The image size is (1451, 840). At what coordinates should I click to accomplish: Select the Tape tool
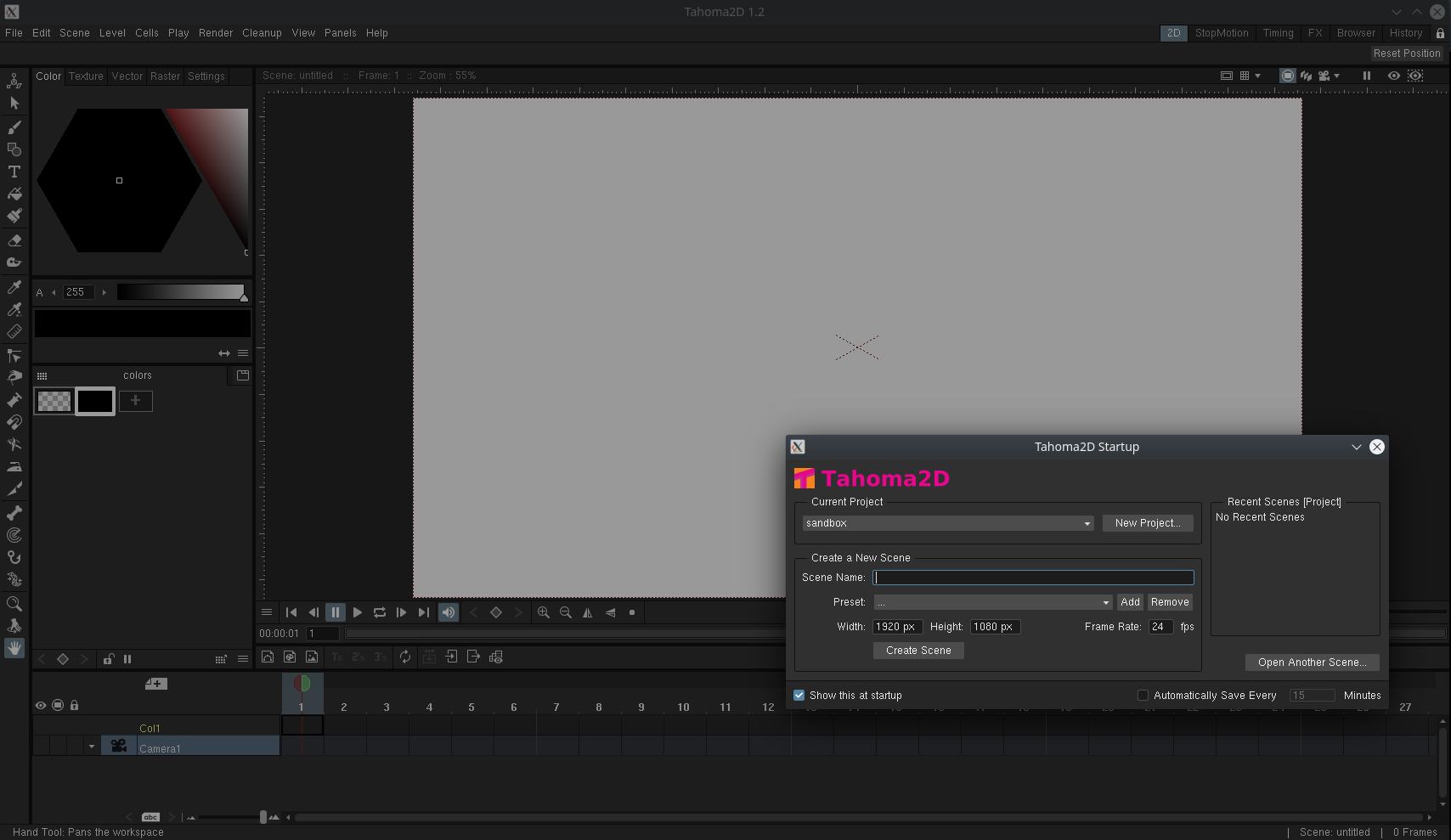14,262
